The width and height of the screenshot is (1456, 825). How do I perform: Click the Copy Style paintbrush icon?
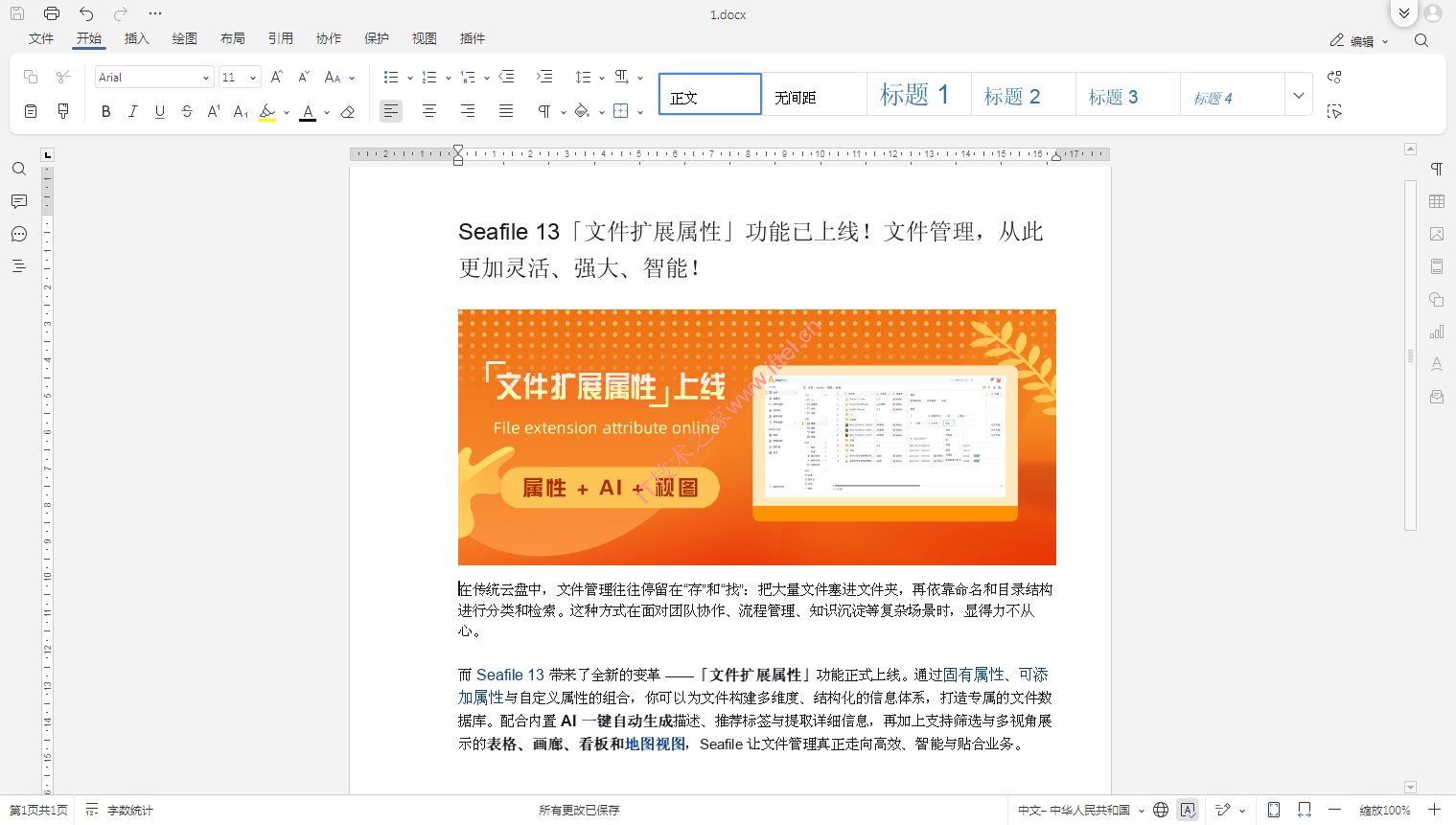(63, 111)
